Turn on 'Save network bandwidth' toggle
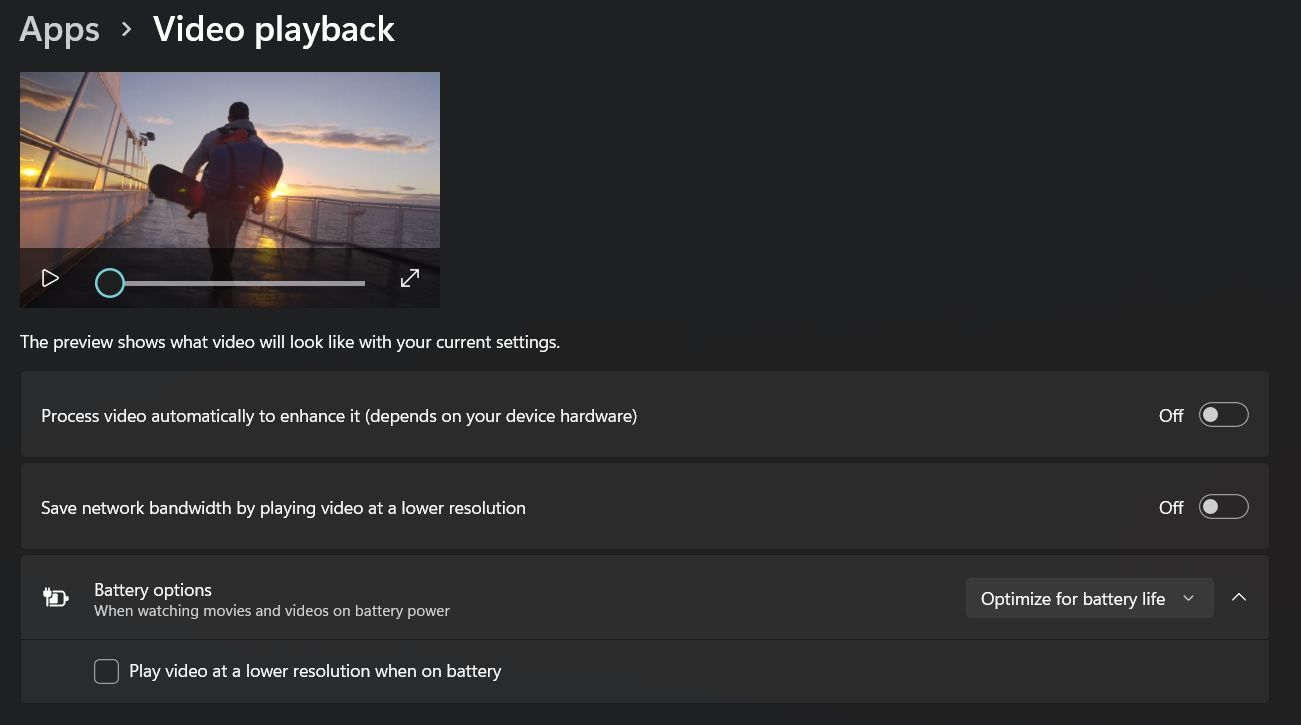The height and width of the screenshot is (725, 1301). (1223, 506)
